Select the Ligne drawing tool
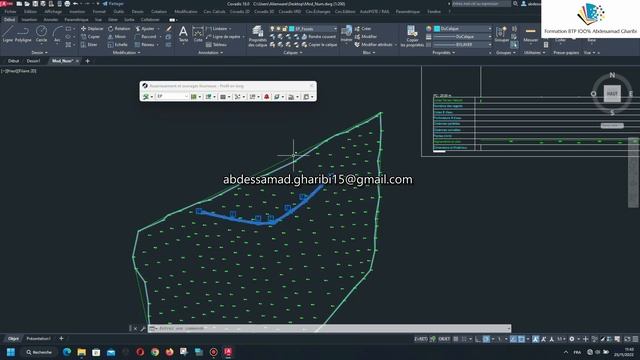Viewport: 640px width, 360px height. (x=8, y=34)
